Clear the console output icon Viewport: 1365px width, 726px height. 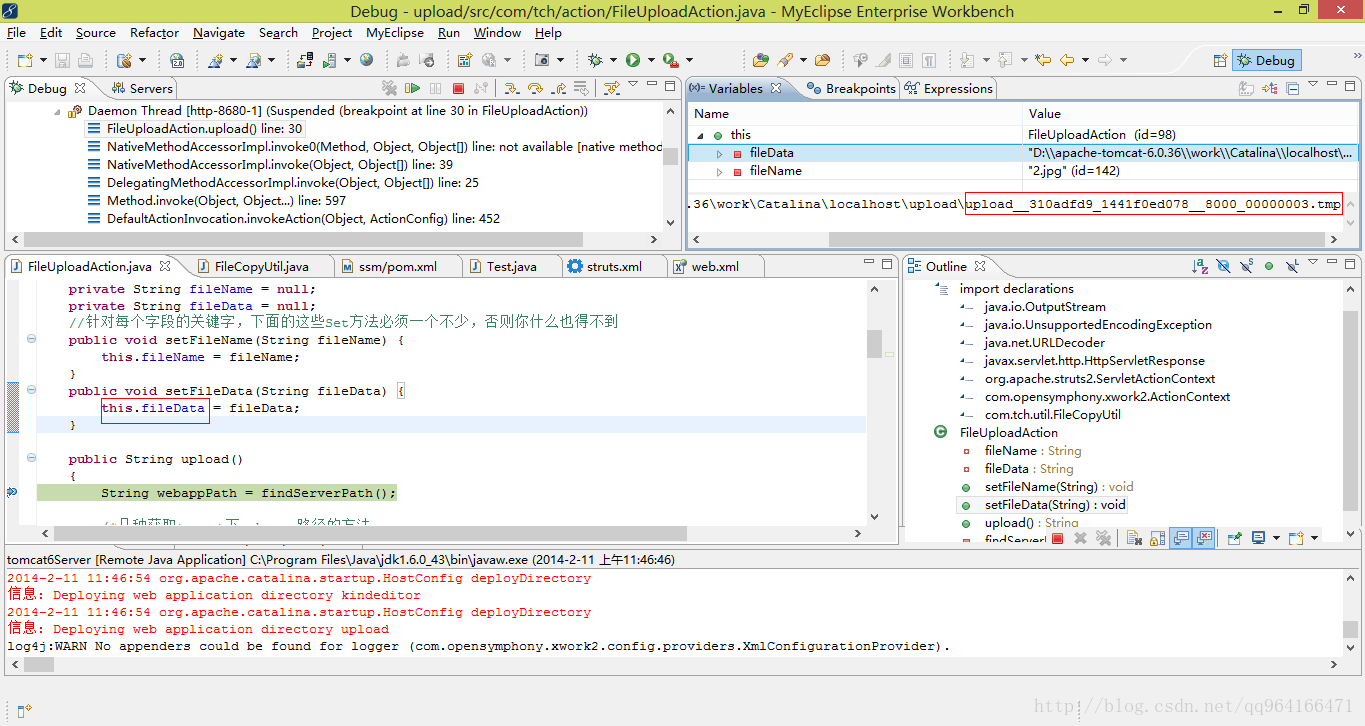tap(1134, 538)
